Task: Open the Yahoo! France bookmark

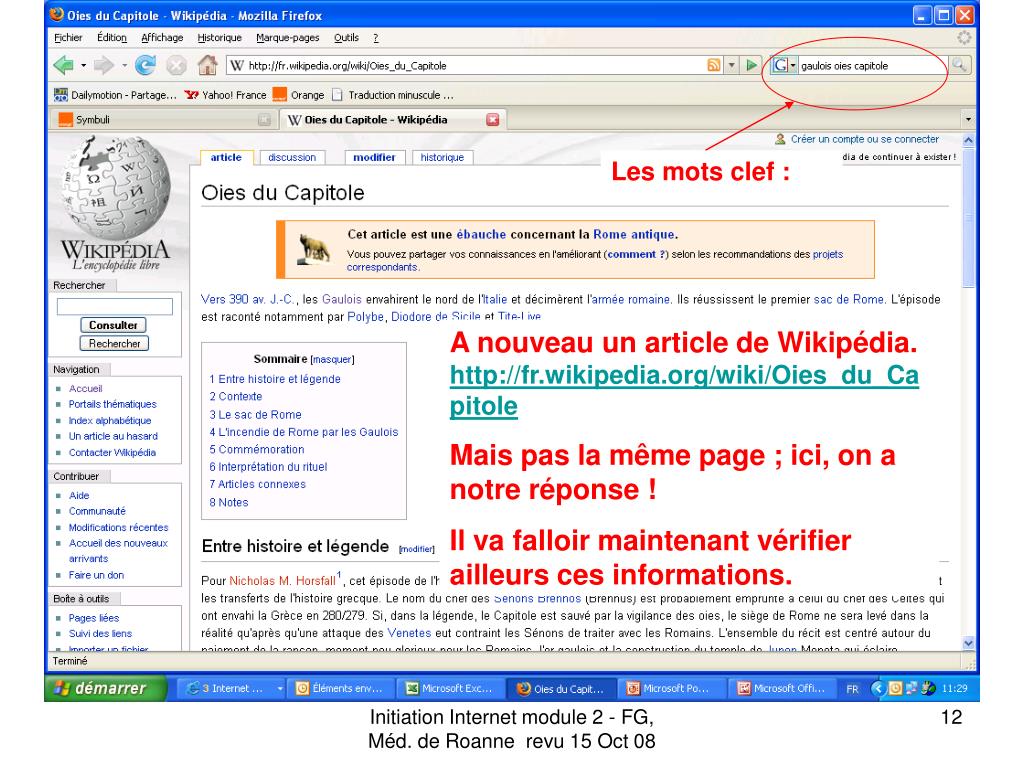Action: pos(225,95)
